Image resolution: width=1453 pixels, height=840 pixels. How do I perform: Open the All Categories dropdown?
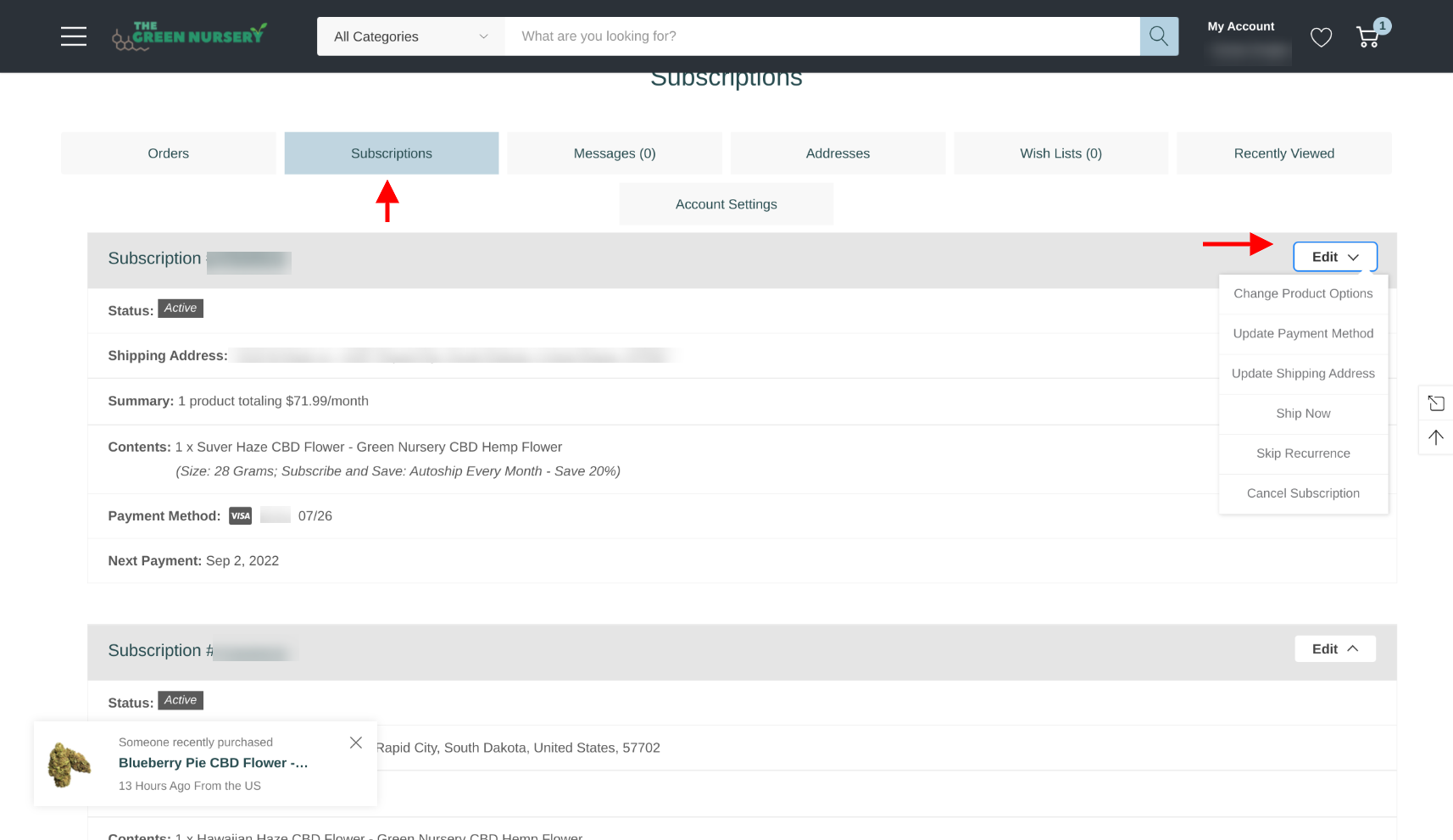coord(410,36)
